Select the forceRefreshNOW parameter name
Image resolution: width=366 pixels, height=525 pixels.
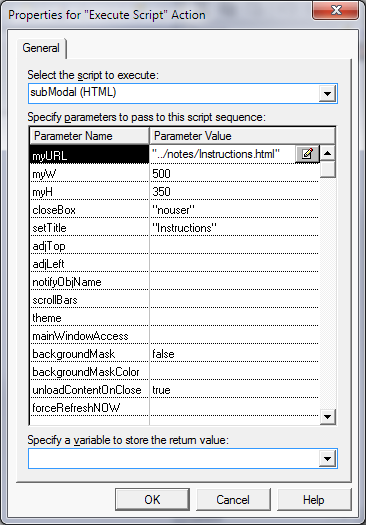[x=89, y=408]
